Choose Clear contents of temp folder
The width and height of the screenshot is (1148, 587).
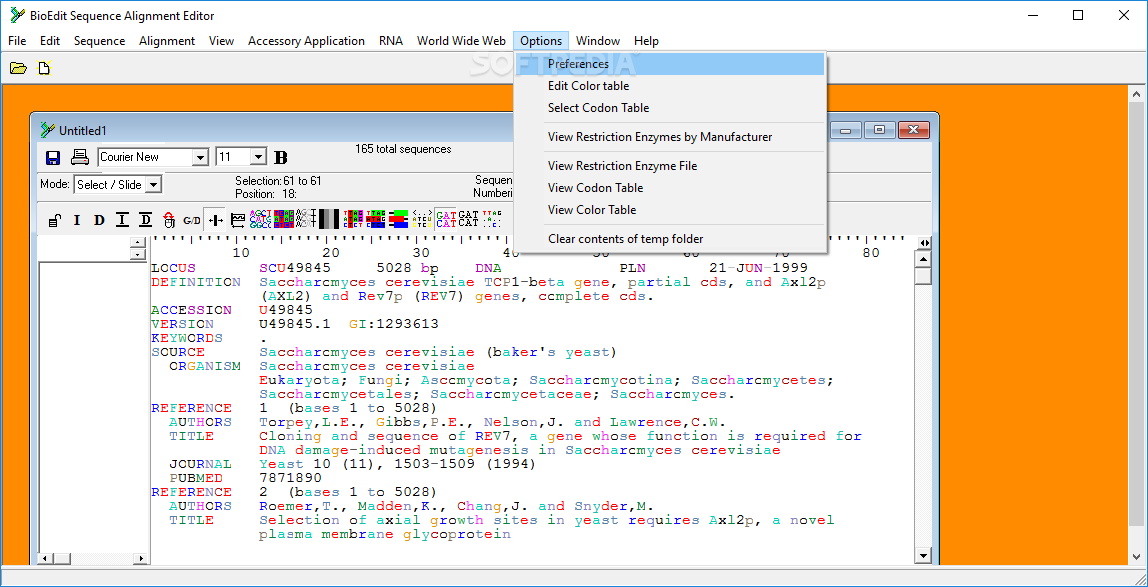(670, 239)
